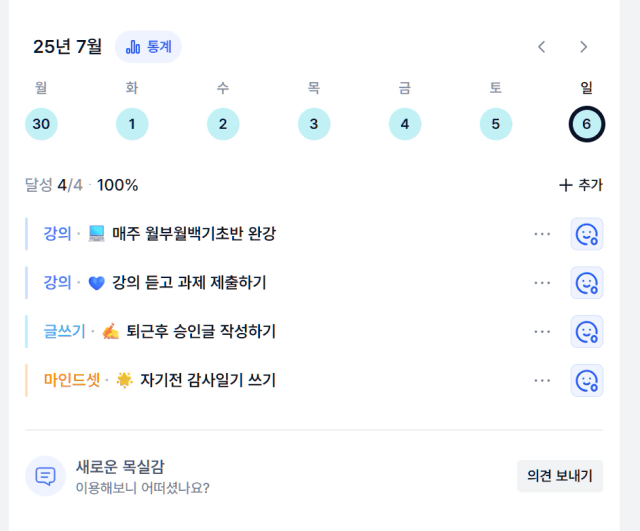The height and width of the screenshot is (531, 640).
Task: Click emoji reaction icon for 퇴근후 승인글 작성하기
Action: pyautogui.click(x=587, y=331)
